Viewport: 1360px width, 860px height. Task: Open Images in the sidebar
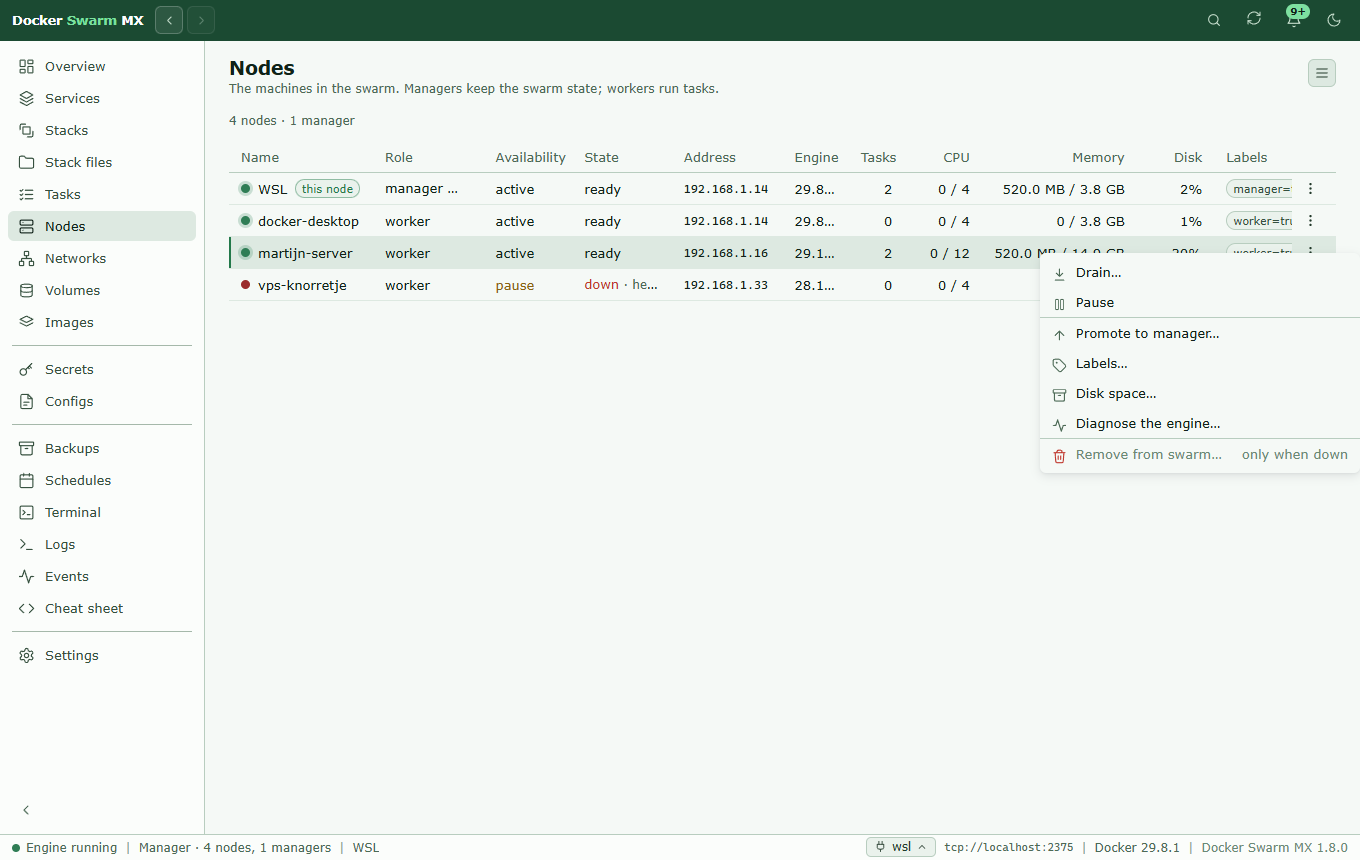(x=102, y=322)
